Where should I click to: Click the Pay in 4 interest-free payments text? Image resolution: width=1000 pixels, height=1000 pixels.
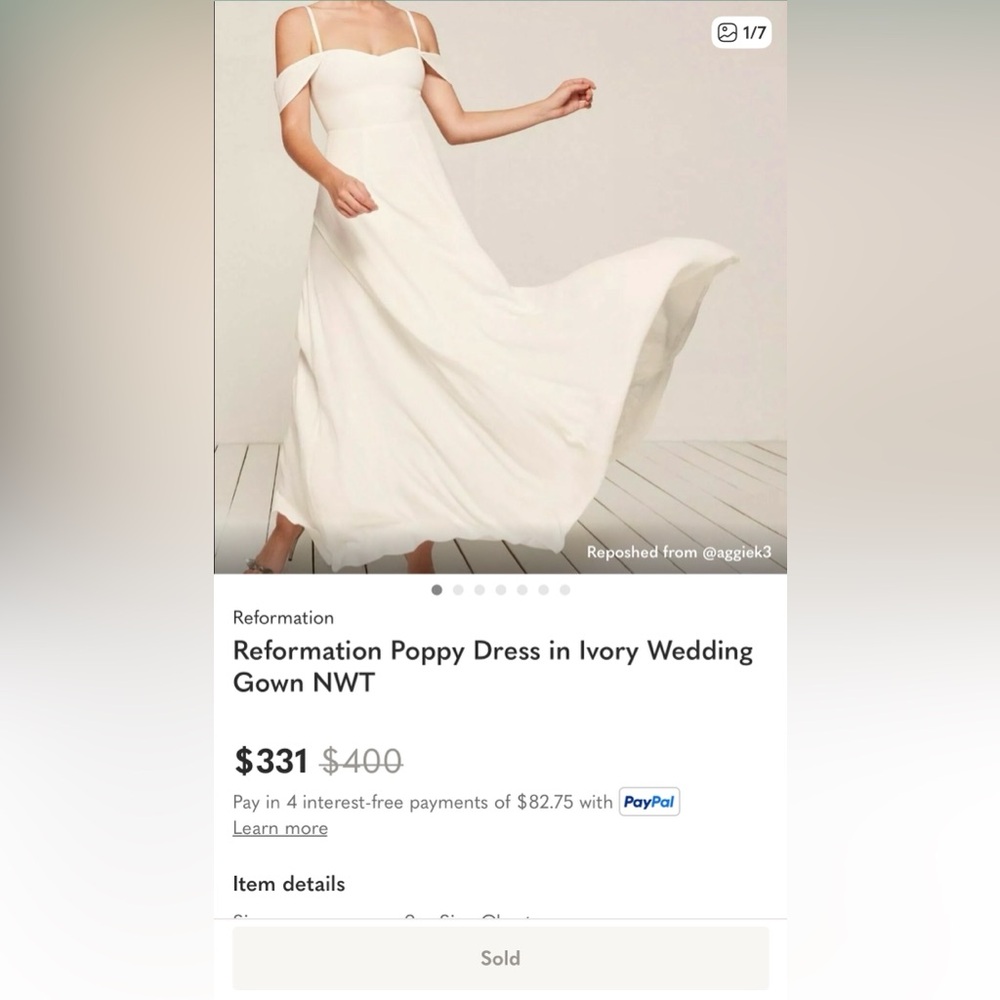click(422, 802)
